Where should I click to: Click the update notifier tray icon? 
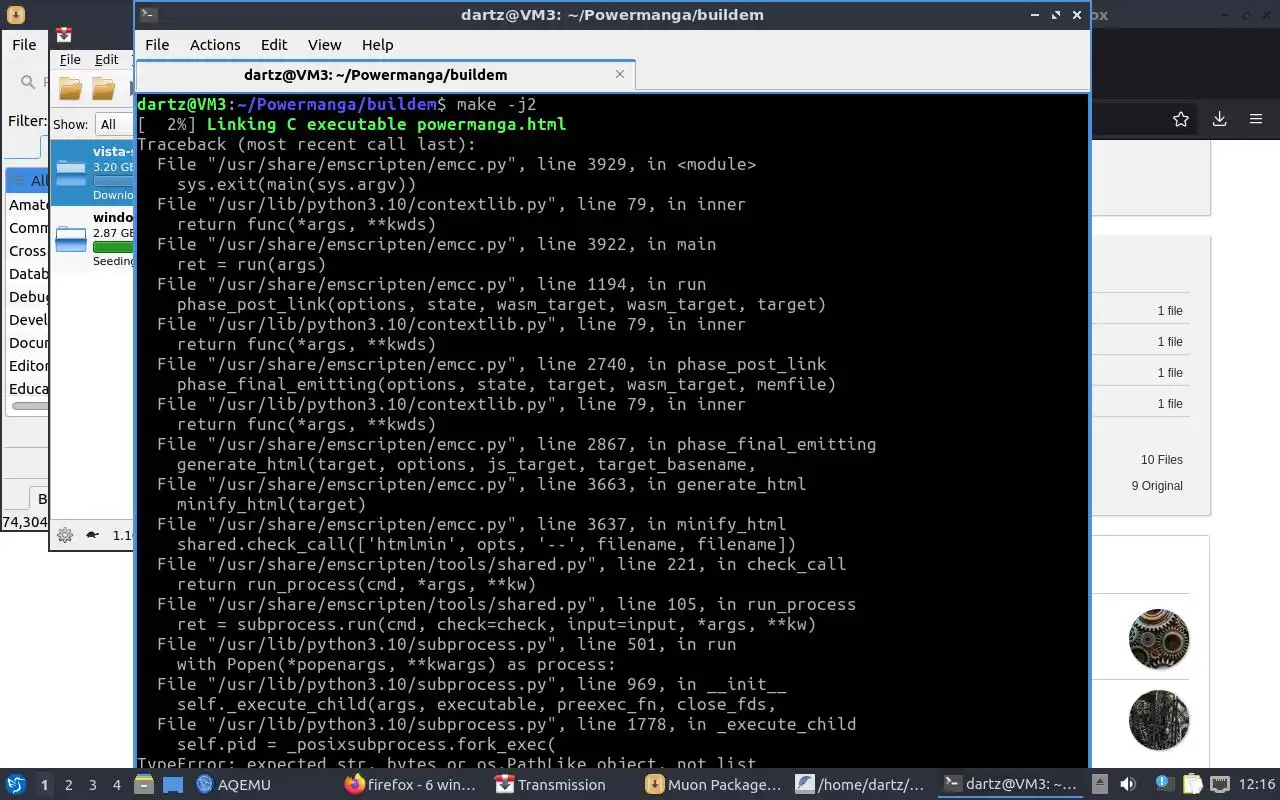1164,784
